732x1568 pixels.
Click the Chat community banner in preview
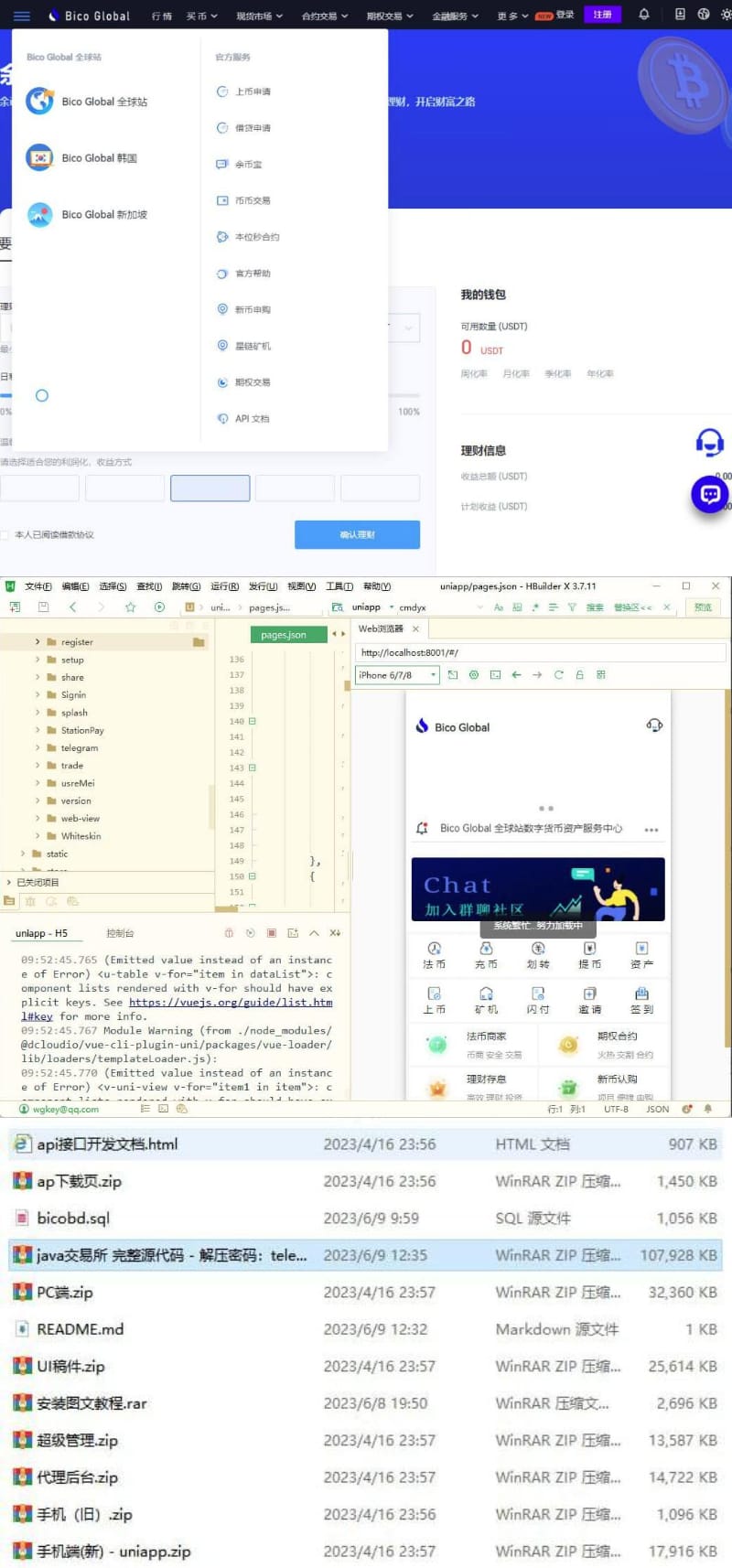[x=538, y=889]
